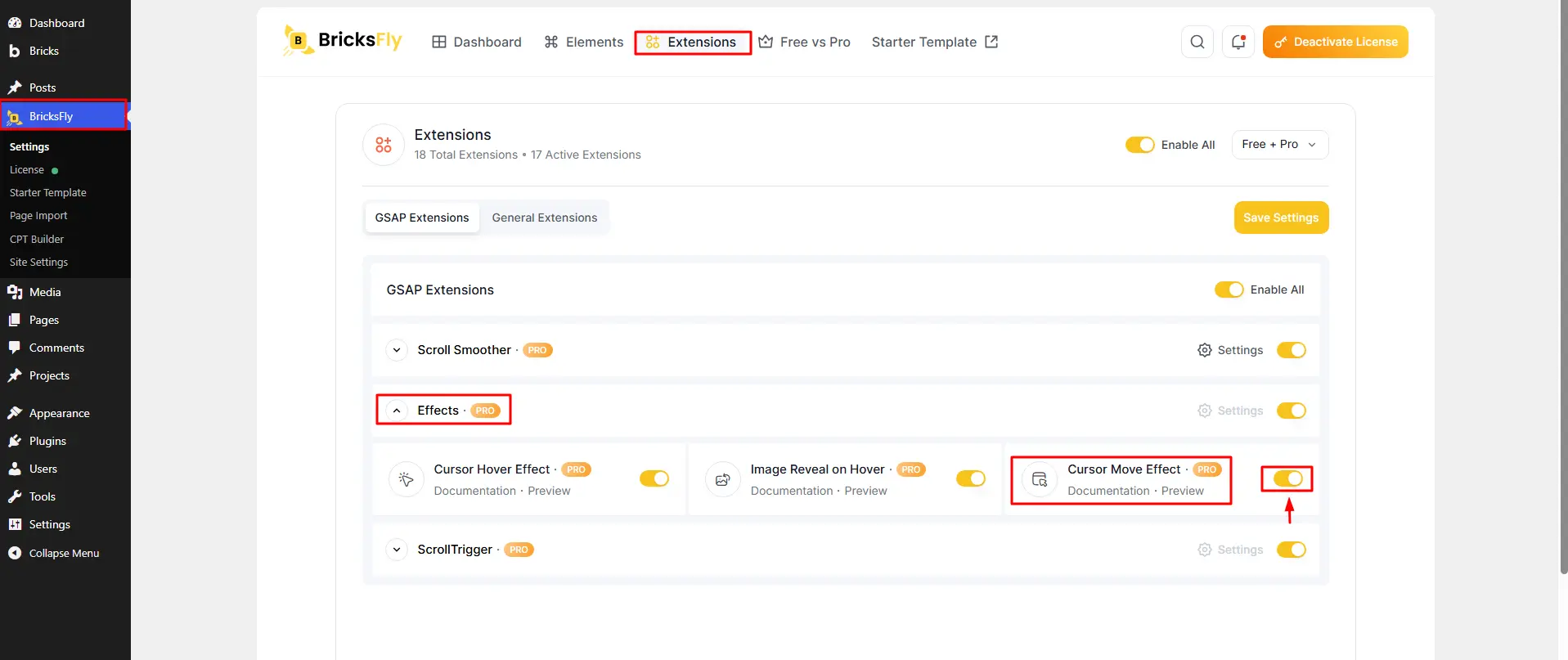
Task: Click the ScrollTrigger settings gear
Action: pos(1204,550)
